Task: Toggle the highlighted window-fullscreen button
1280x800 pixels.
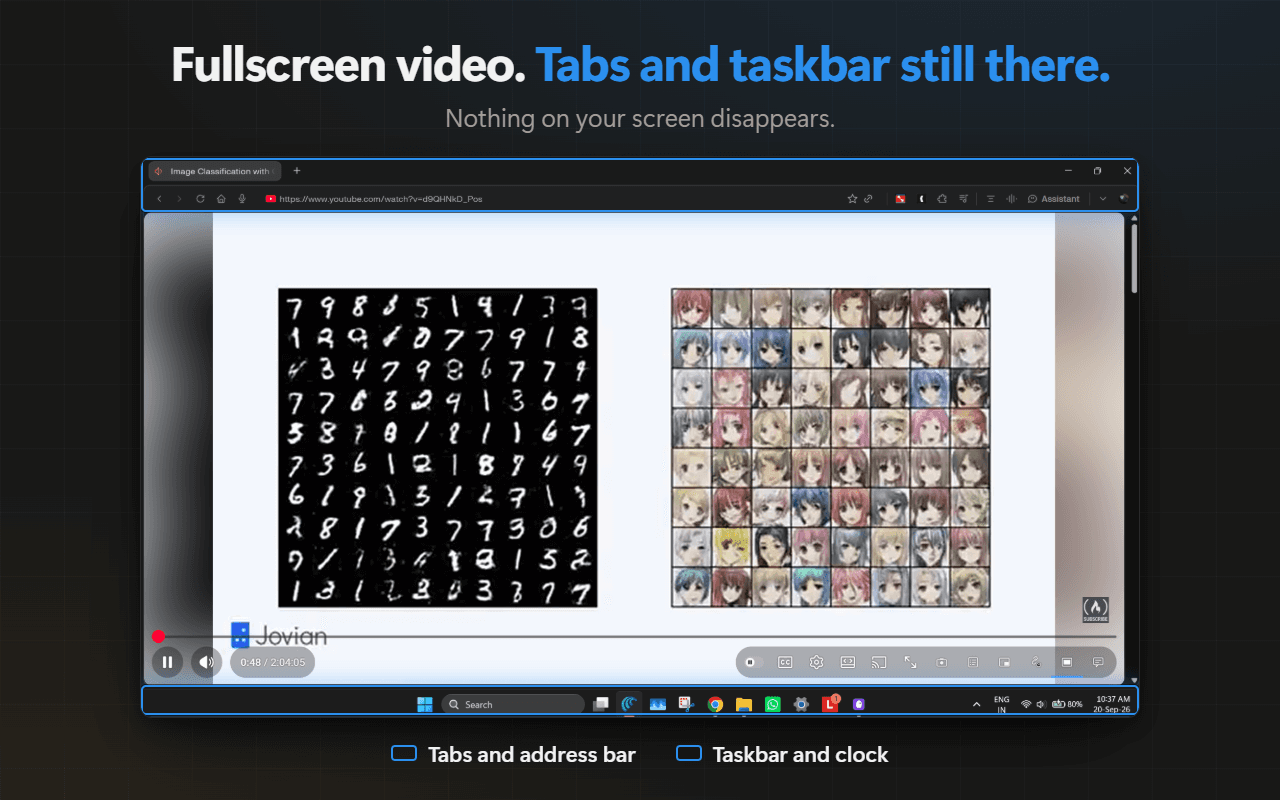Action: [x=1067, y=662]
